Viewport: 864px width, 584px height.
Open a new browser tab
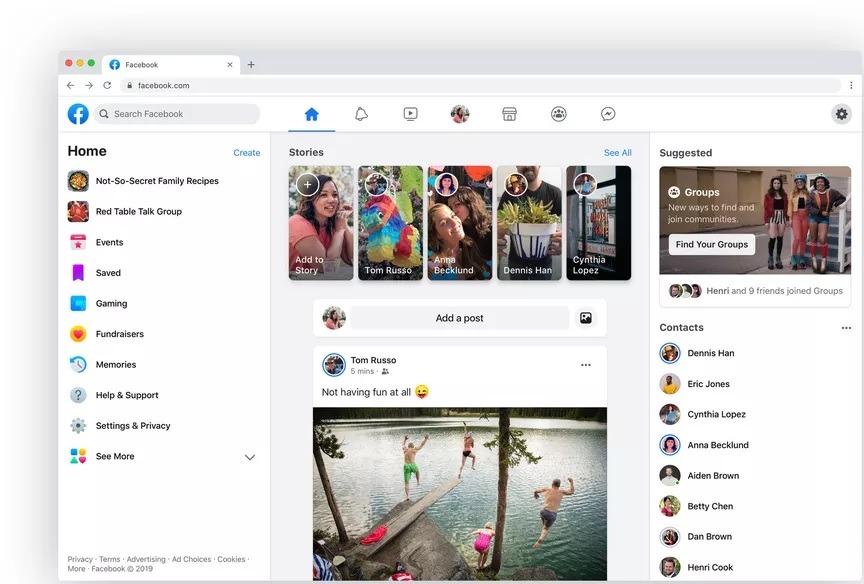point(251,64)
